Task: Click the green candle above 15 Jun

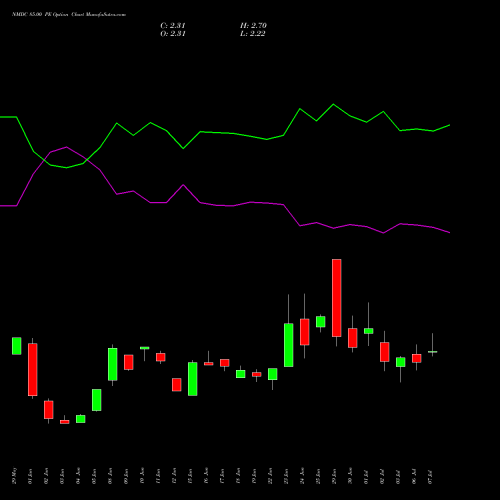Action: coord(193,379)
